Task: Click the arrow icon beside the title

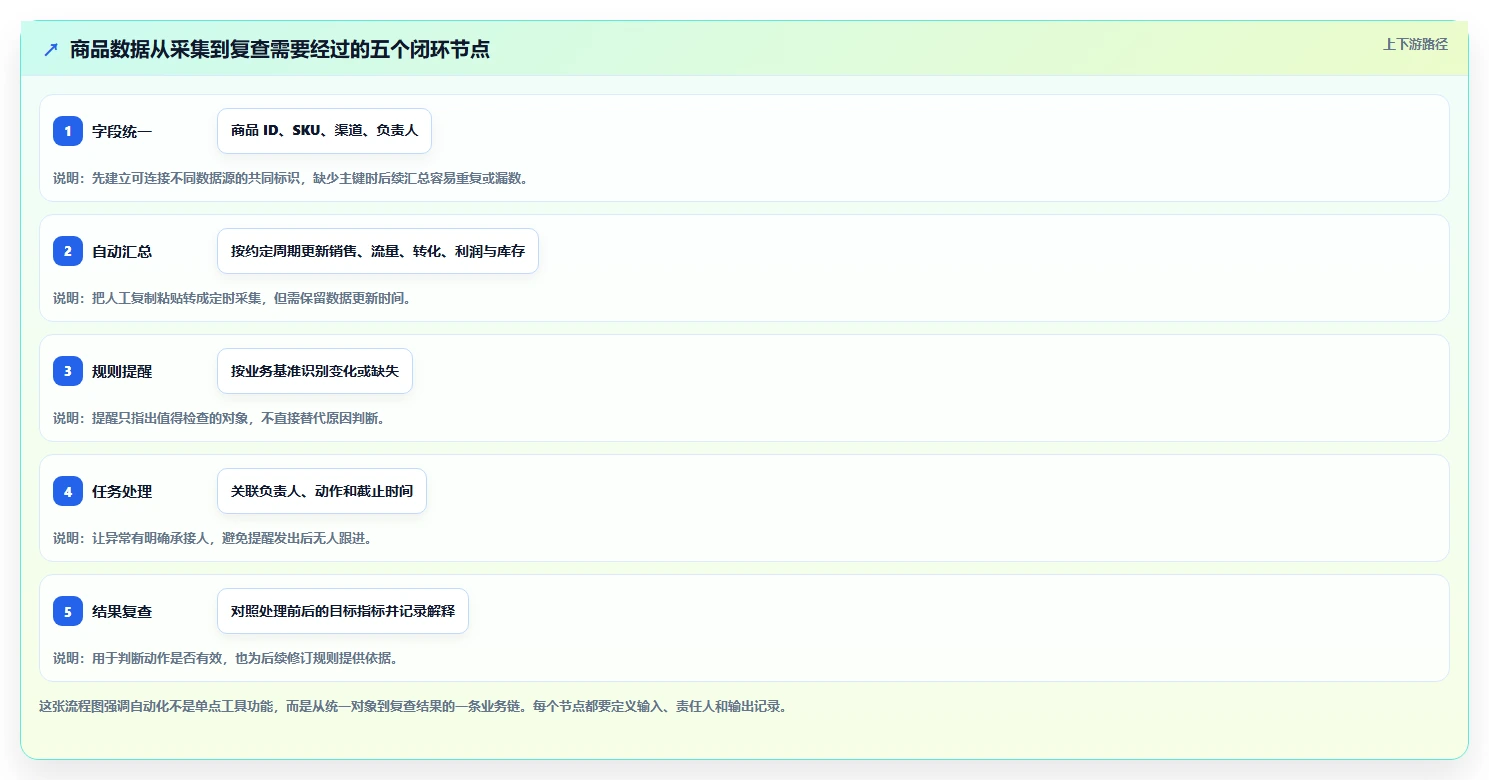Action: 51,49
